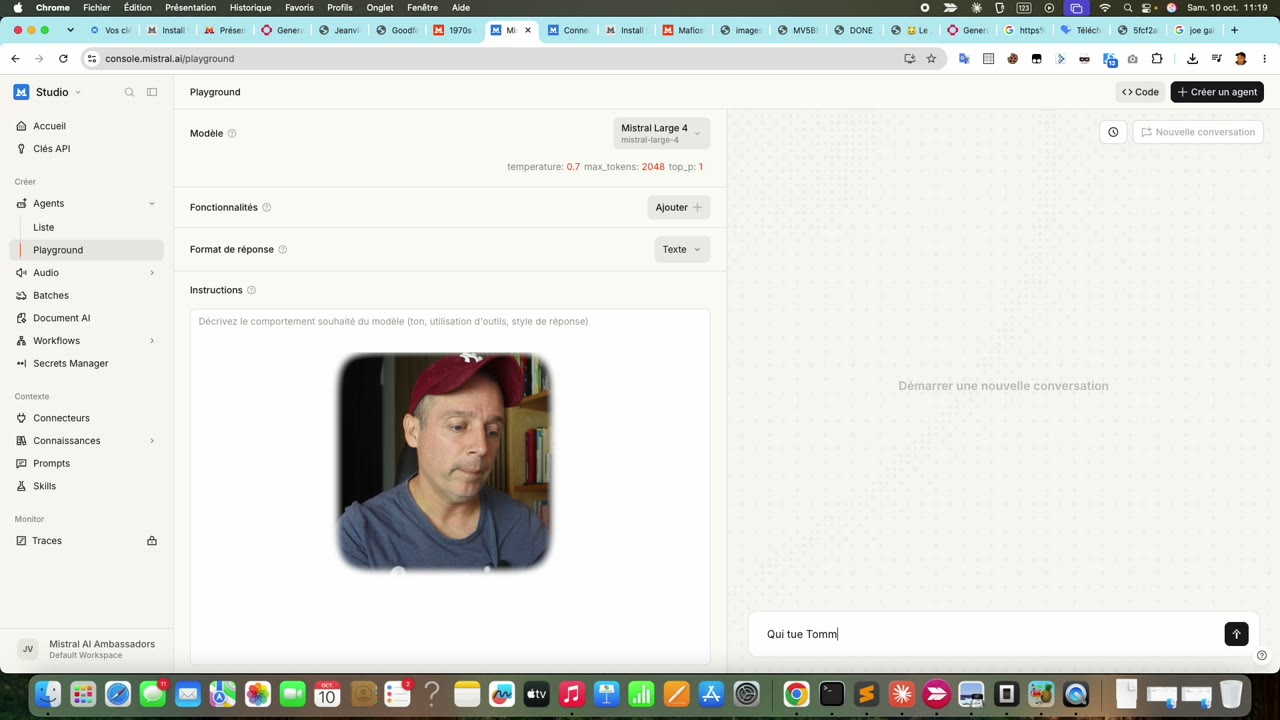Click the Créer un agent button
The width and height of the screenshot is (1280, 720).
tap(1217, 92)
